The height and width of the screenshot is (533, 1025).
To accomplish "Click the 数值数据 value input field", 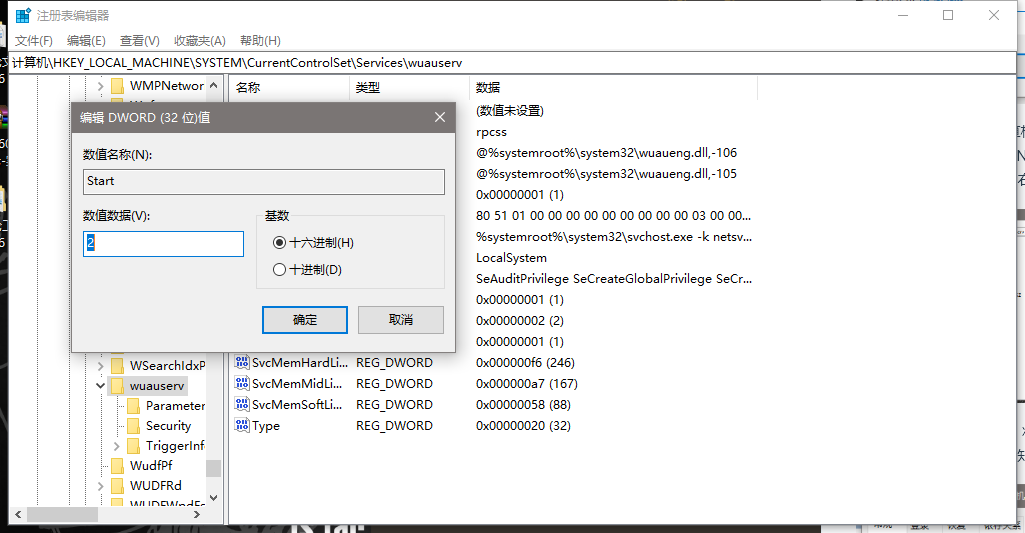I will pos(164,244).
